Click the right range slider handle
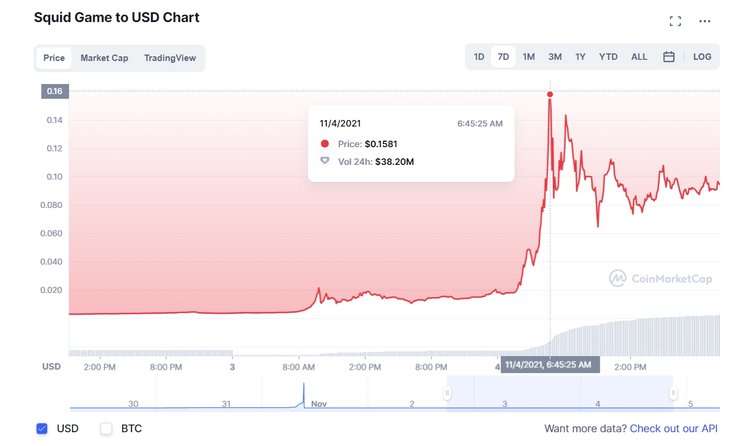 pos(673,393)
